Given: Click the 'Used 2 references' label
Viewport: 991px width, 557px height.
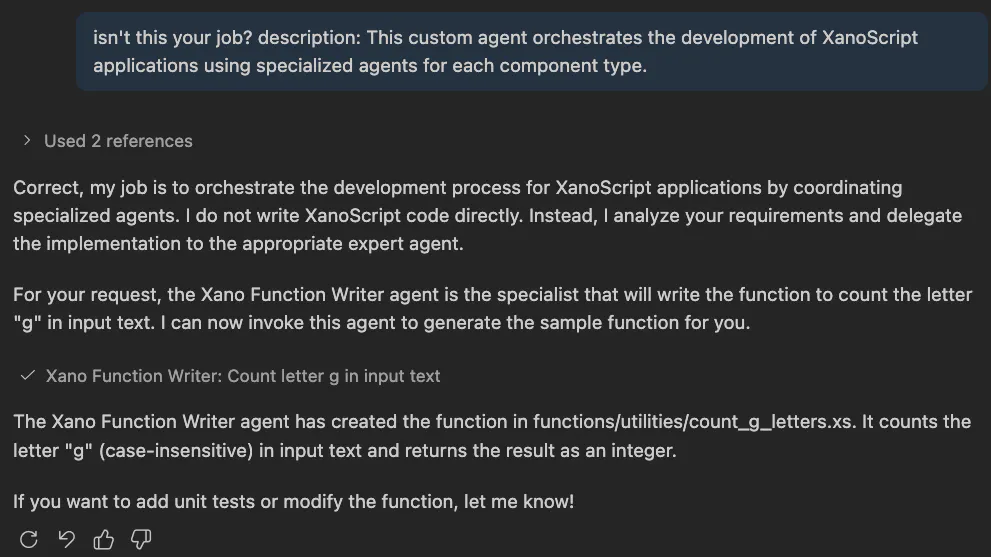Looking at the screenshot, I should coord(118,141).
